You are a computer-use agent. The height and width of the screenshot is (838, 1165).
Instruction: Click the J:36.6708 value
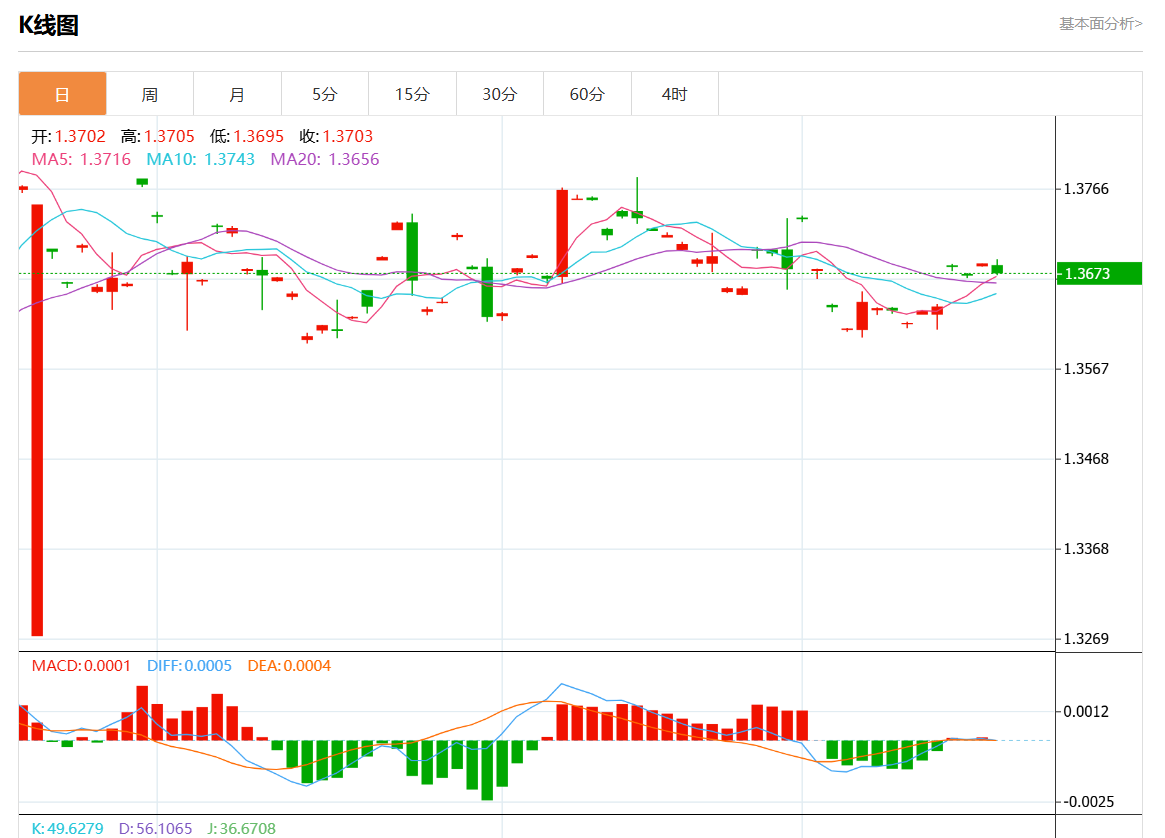pyautogui.click(x=241, y=828)
